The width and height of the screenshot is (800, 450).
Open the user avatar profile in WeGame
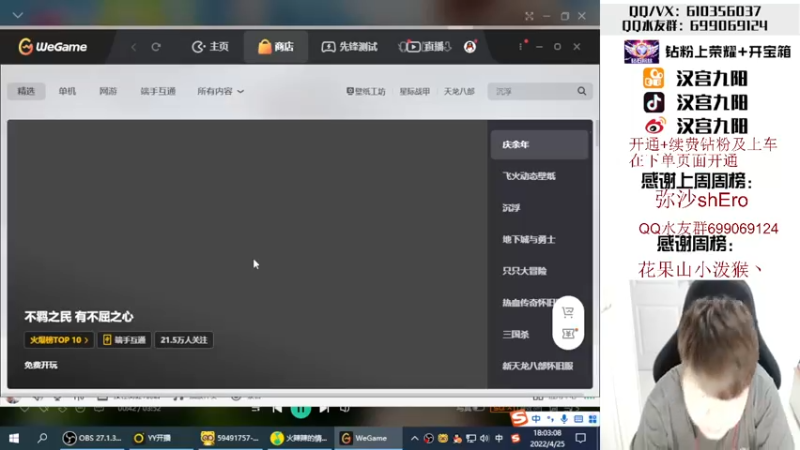click(x=470, y=46)
